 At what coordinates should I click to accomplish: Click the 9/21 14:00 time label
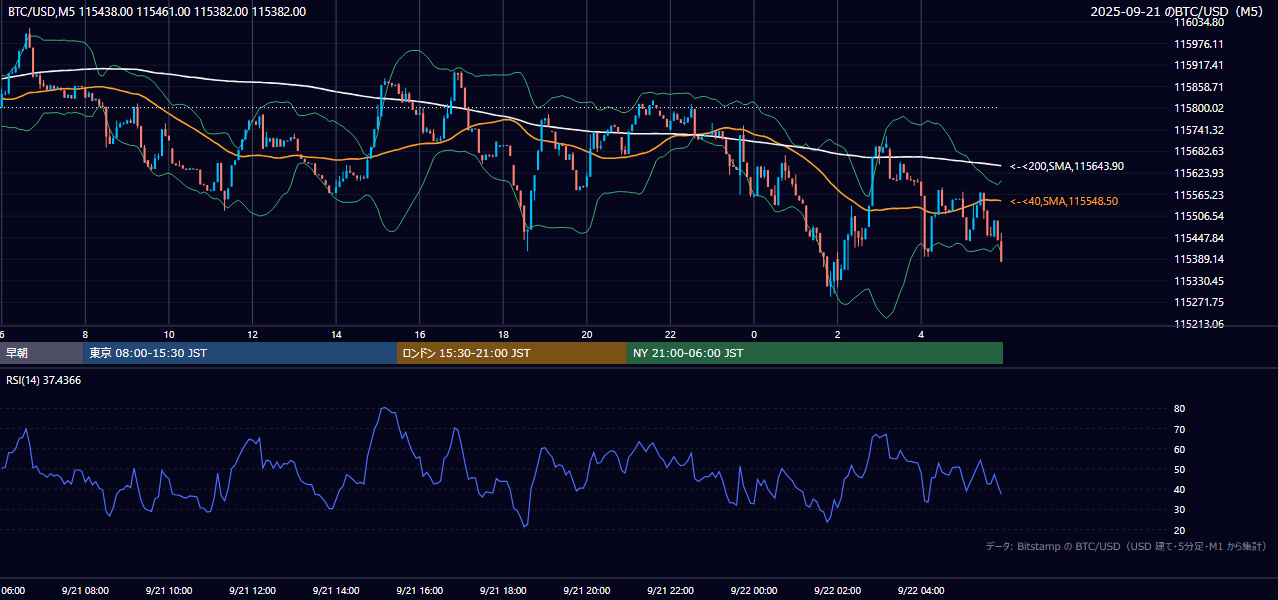tap(336, 590)
